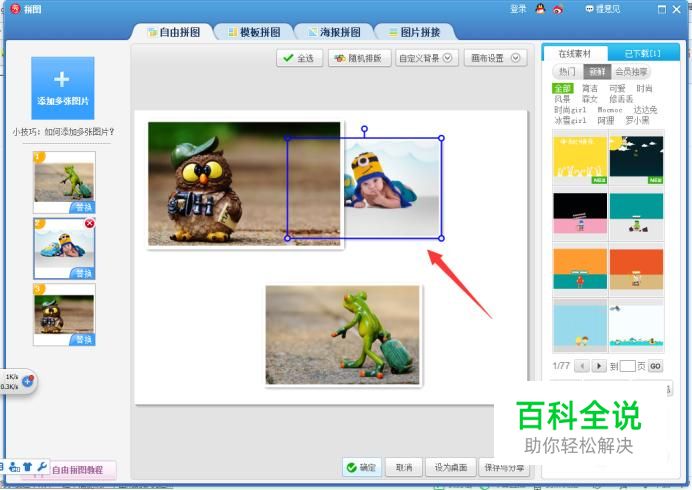The height and width of the screenshot is (490, 692).
Task: Open the 提意见 feedback link
Action: click(x=602, y=9)
